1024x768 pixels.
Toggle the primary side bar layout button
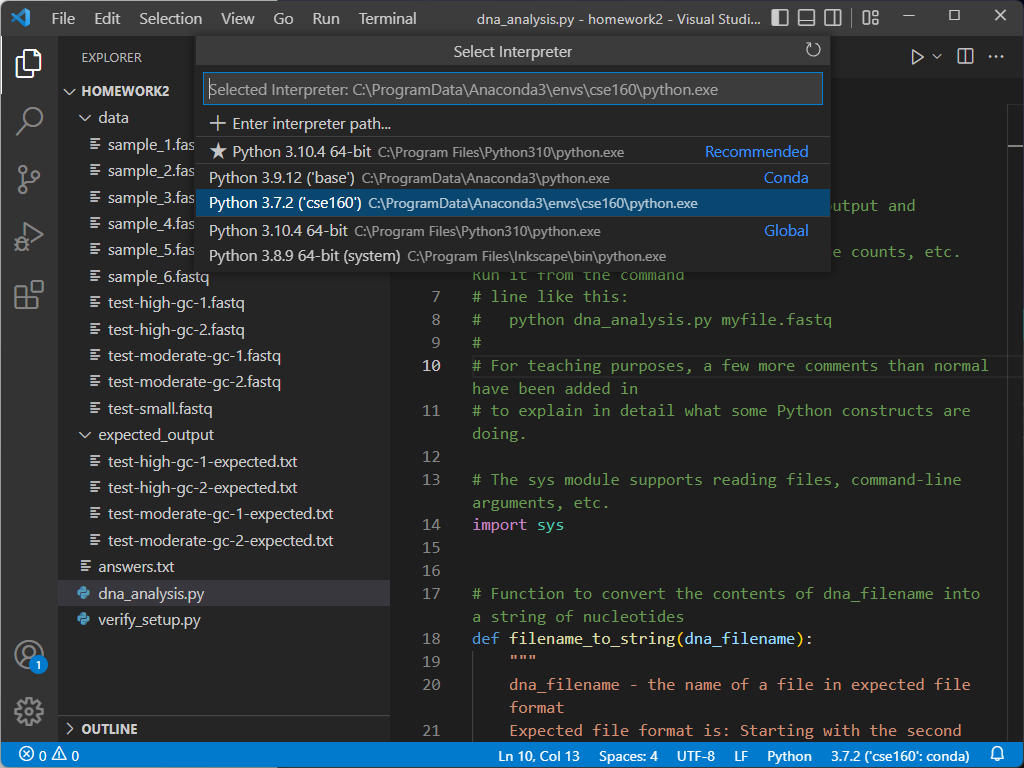click(780, 18)
